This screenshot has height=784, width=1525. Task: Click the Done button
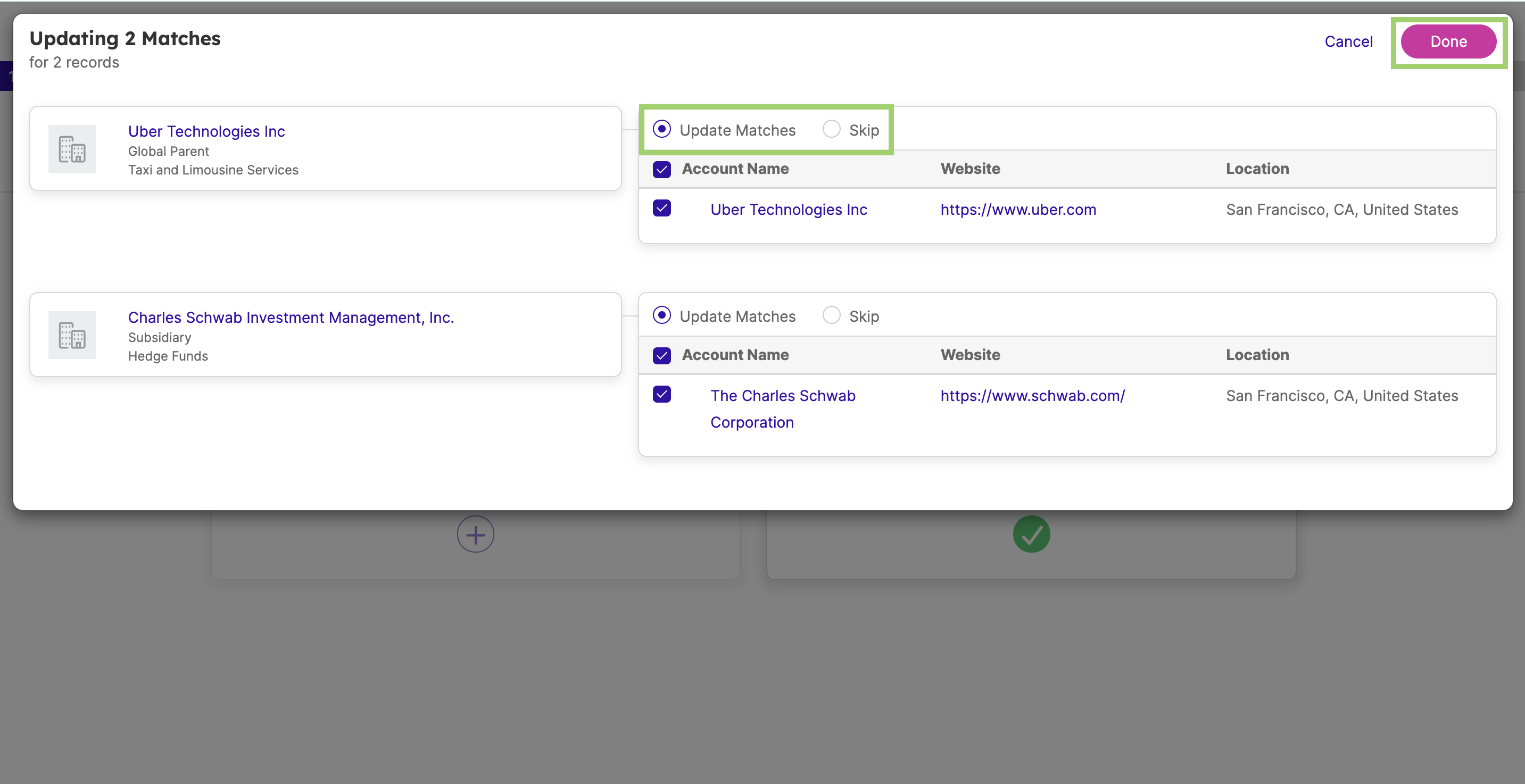(1448, 41)
